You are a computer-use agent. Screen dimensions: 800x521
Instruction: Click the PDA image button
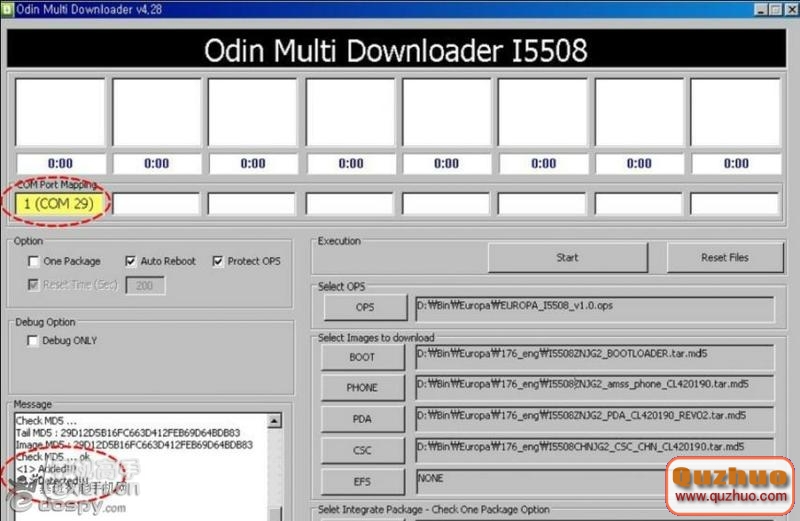click(x=362, y=419)
